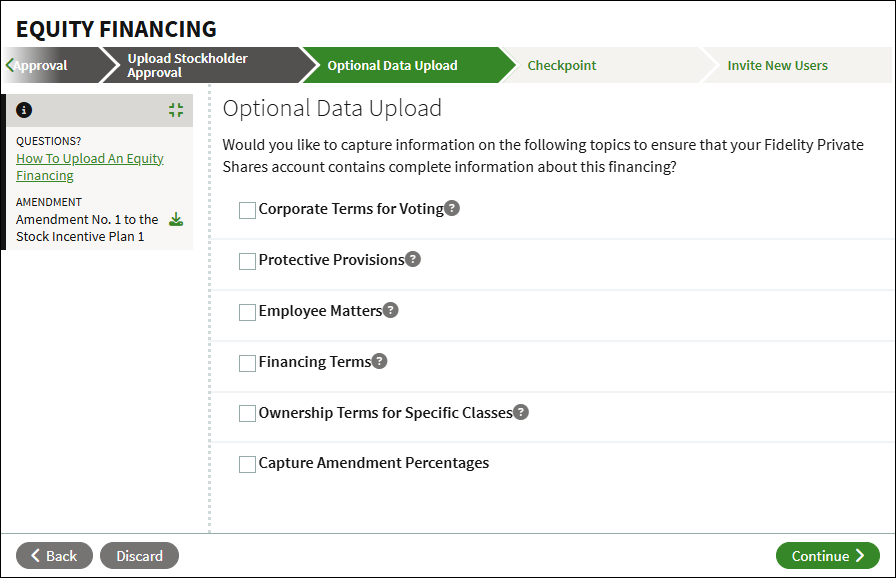The height and width of the screenshot is (578, 896).
Task: Check Ownership Terms for Specific Classes
Action: (247, 414)
